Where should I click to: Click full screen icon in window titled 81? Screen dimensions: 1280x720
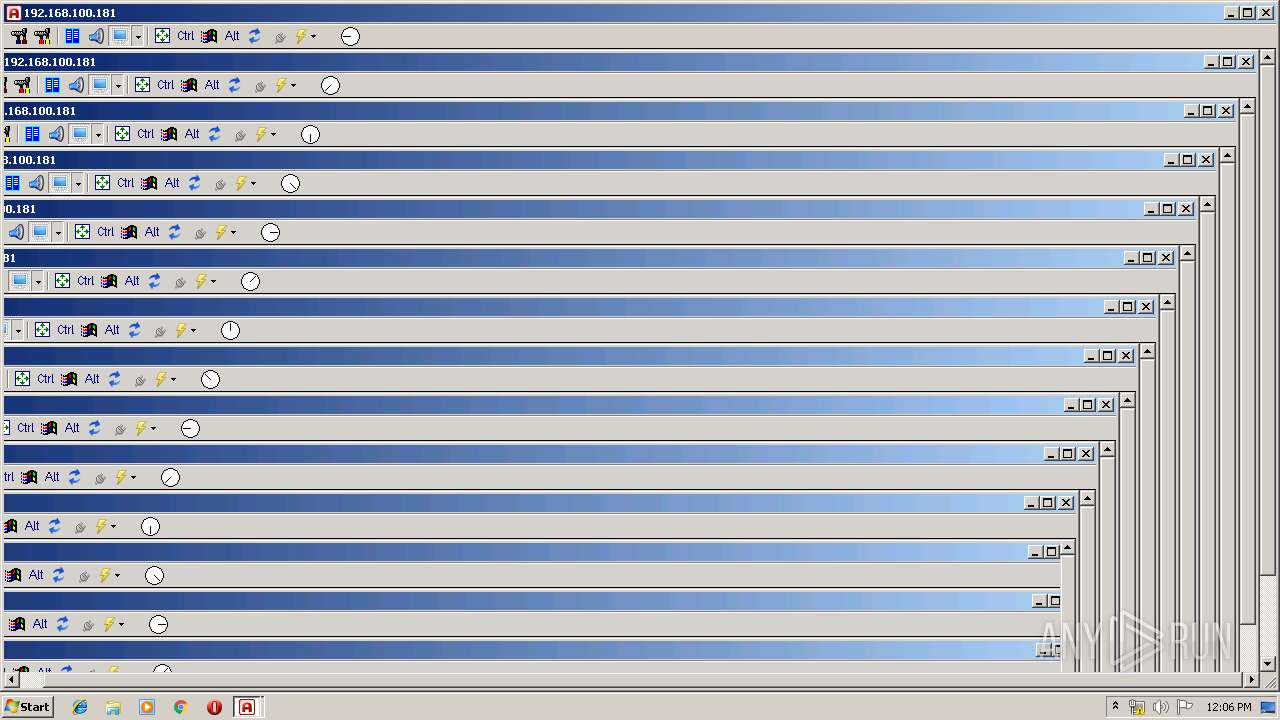click(x=63, y=281)
